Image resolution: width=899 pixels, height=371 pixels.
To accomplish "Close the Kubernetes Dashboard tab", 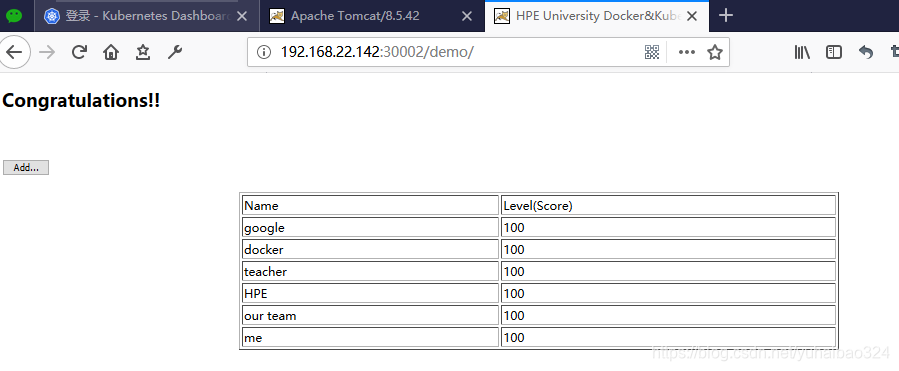I will pyautogui.click(x=242, y=16).
